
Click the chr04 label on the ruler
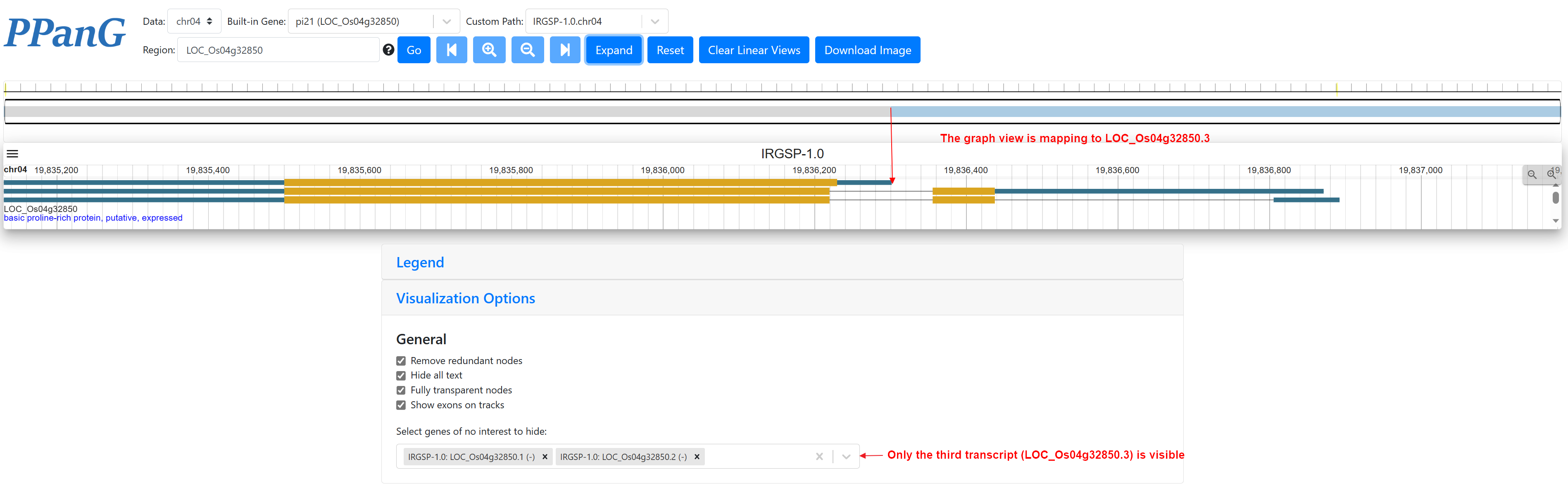point(15,170)
